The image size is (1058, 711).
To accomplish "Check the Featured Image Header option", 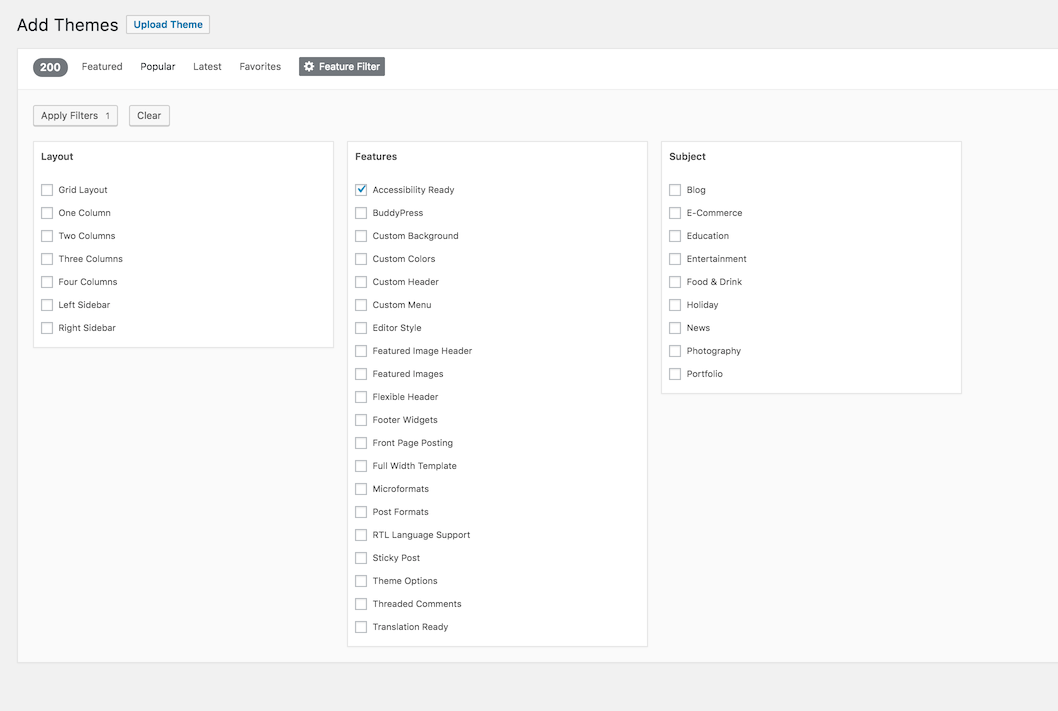I will pyautogui.click(x=361, y=350).
